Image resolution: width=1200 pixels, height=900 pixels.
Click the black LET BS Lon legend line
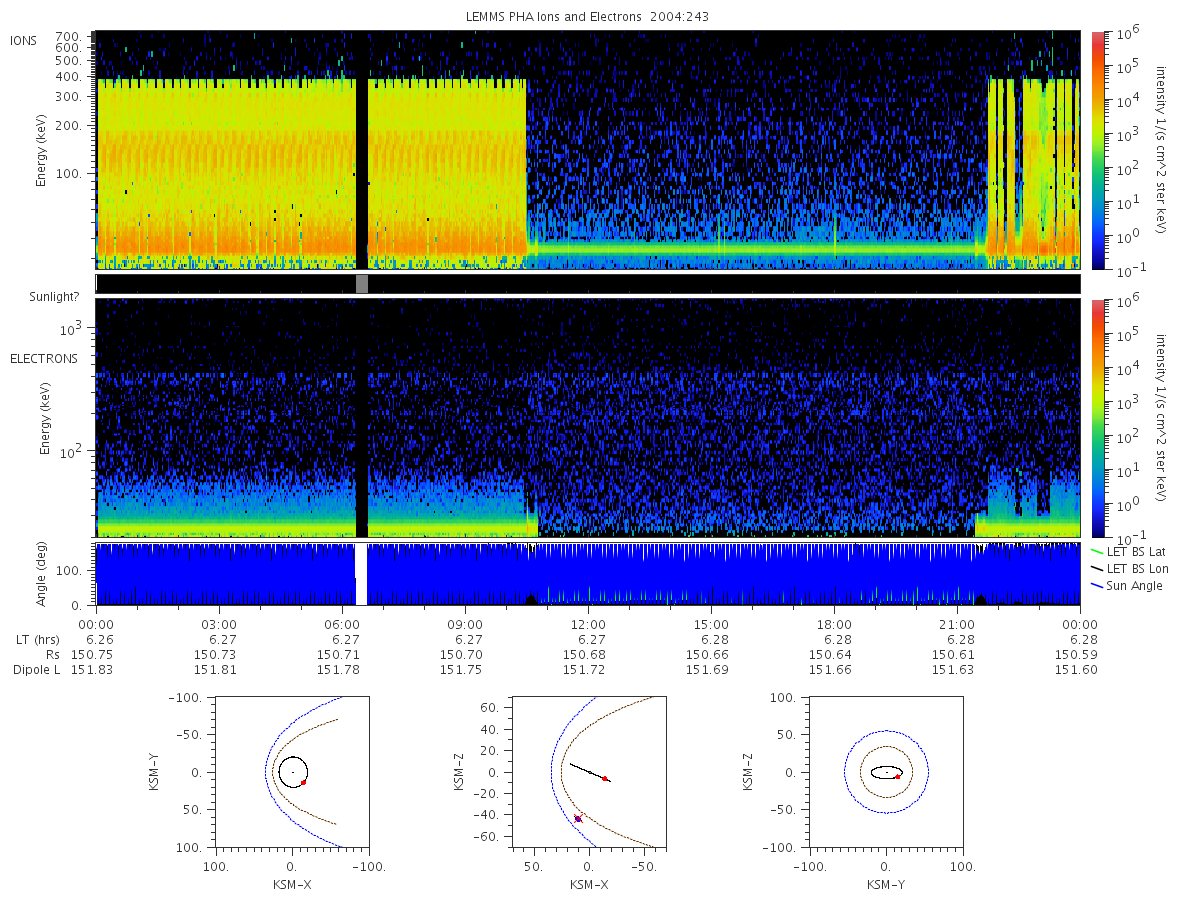click(1096, 568)
